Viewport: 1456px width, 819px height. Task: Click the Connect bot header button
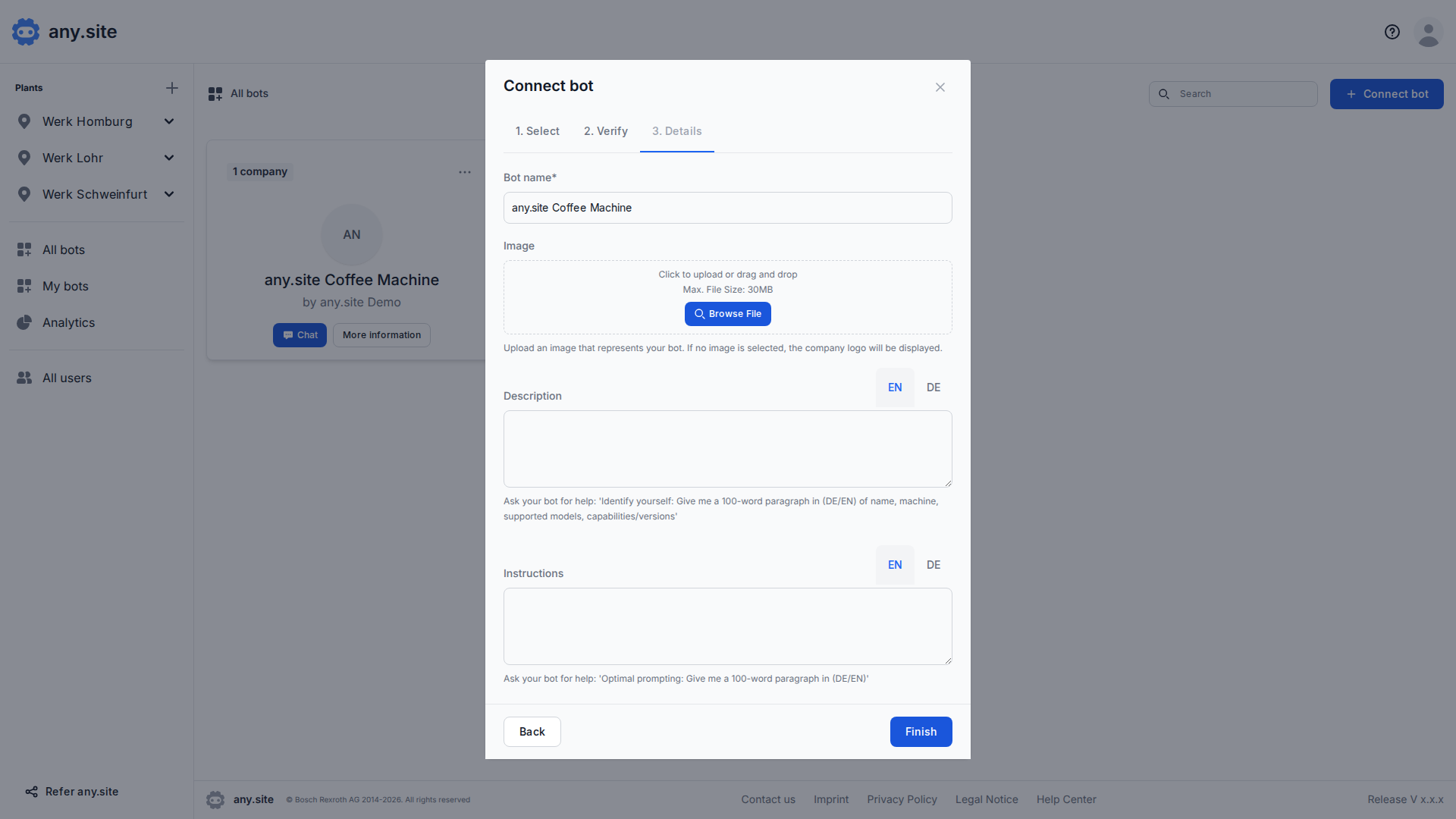[x=1387, y=94]
